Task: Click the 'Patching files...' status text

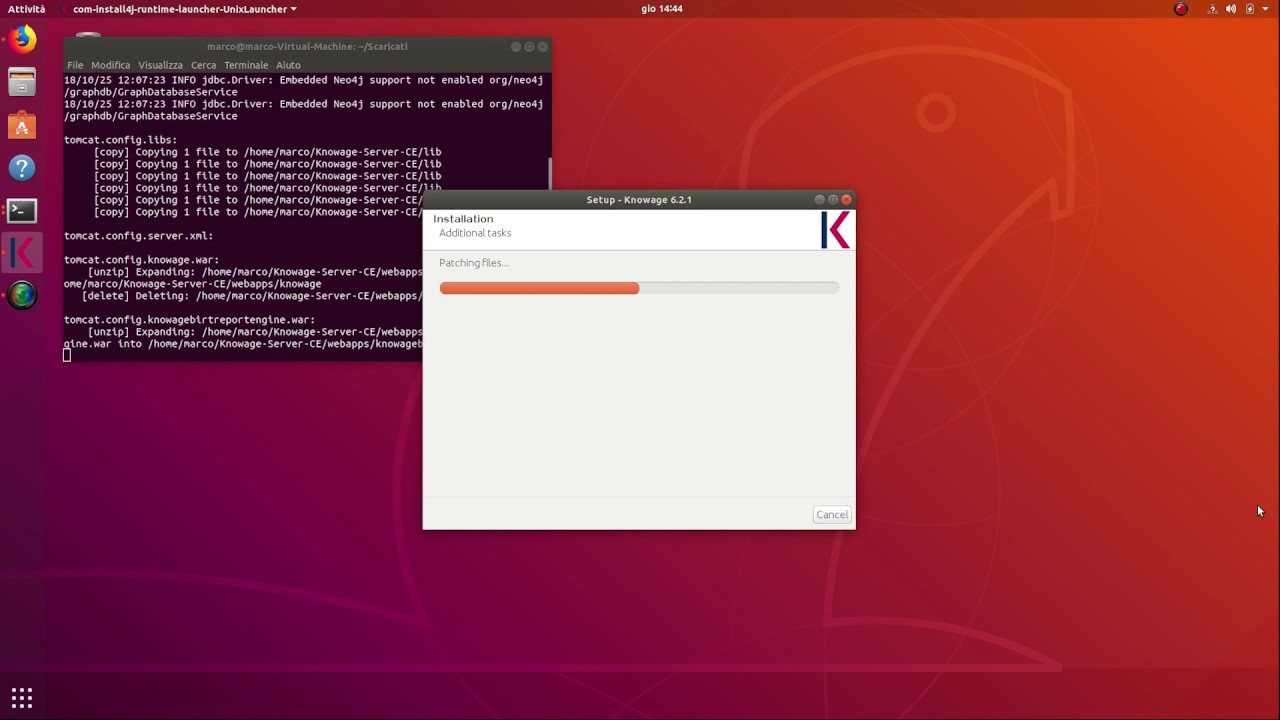Action: click(473, 263)
